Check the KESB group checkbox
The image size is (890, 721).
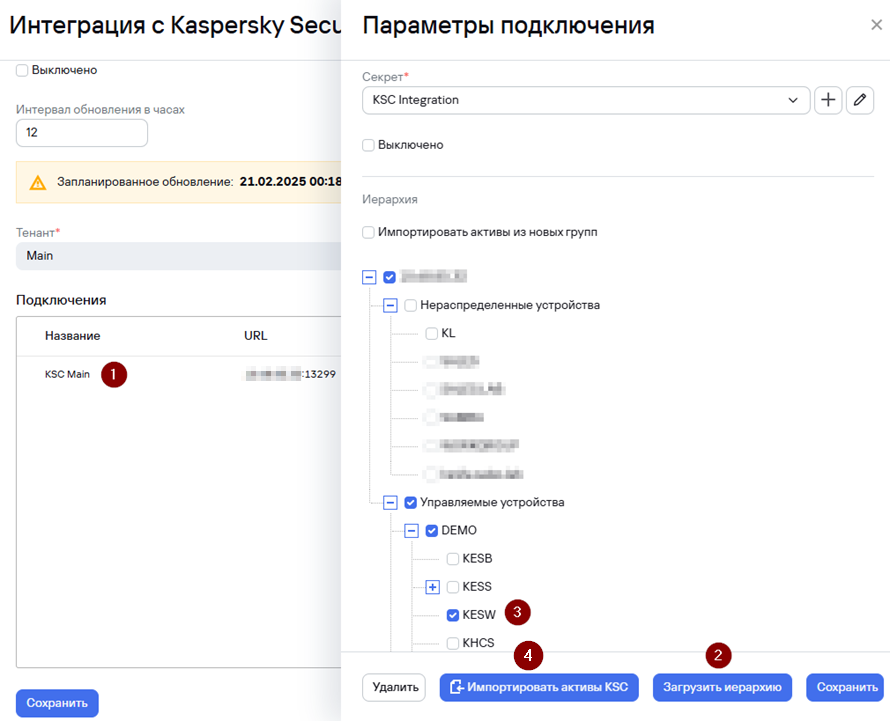[x=452, y=559]
